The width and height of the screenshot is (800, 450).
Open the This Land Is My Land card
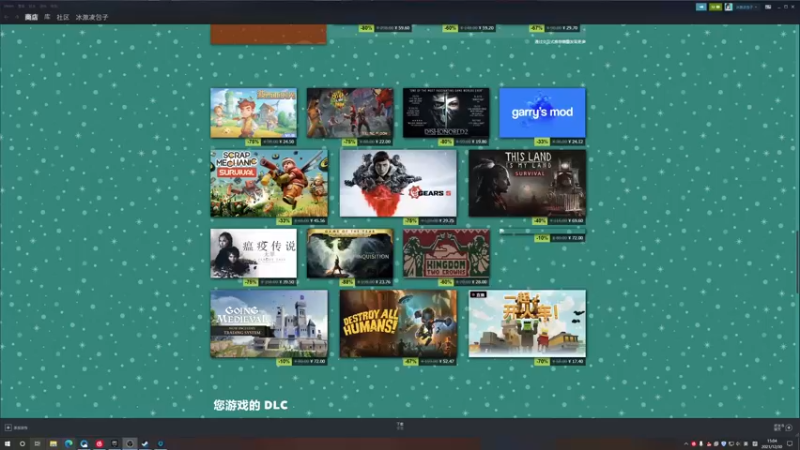(x=528, y=183)
